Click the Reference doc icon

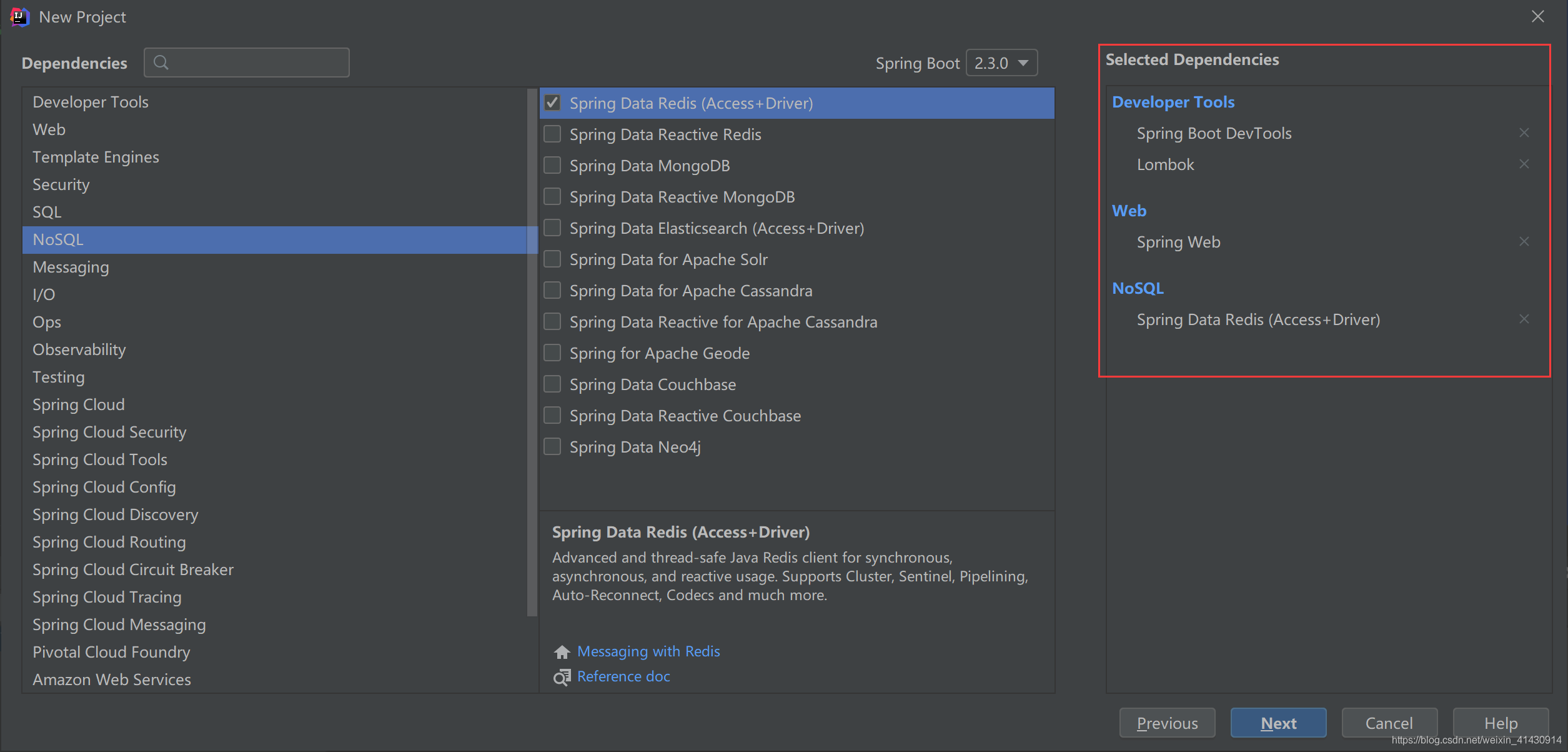[x=562, y=677]
